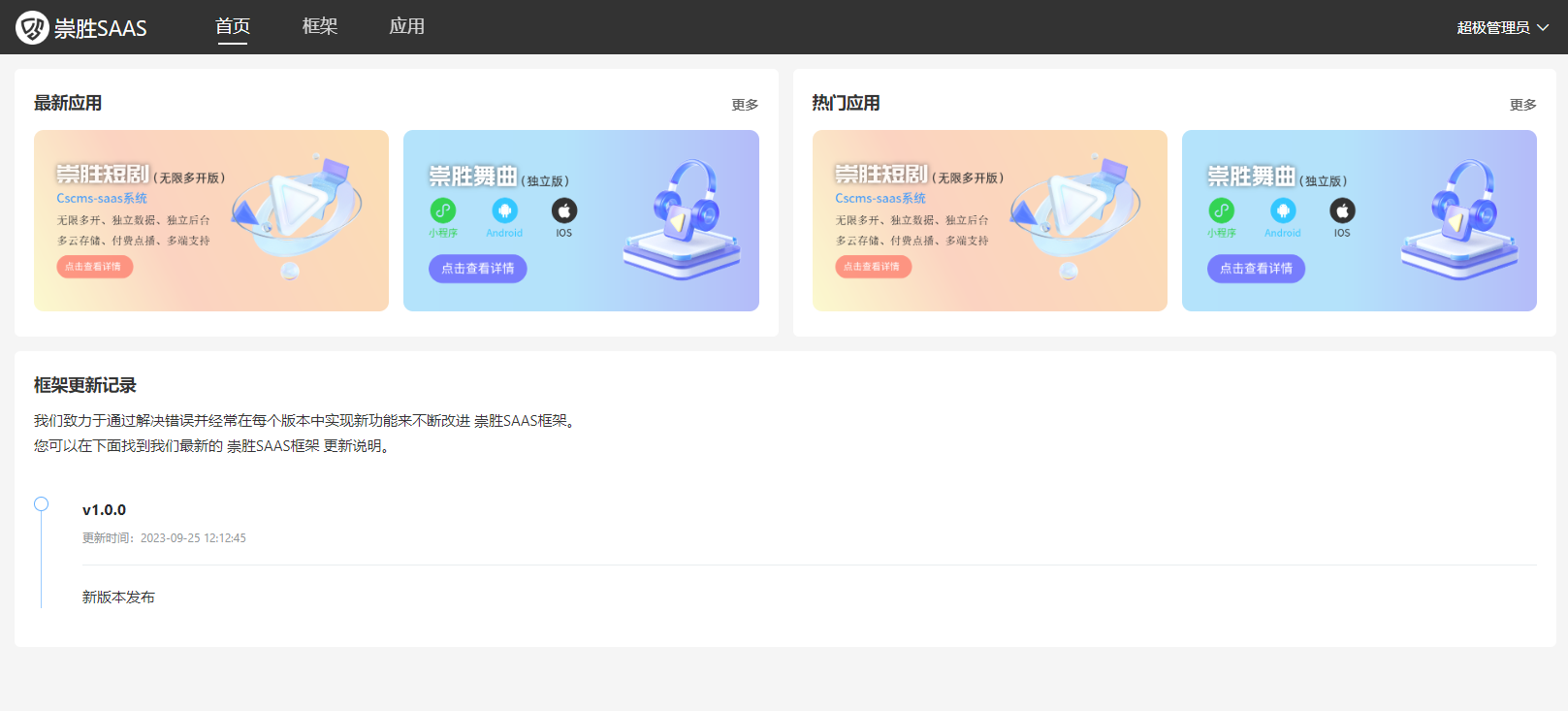Click 小程序 icon in 热门应用 music banner
The image size is (1568, 711).
pyautogui.click(x=1222, y=210)
